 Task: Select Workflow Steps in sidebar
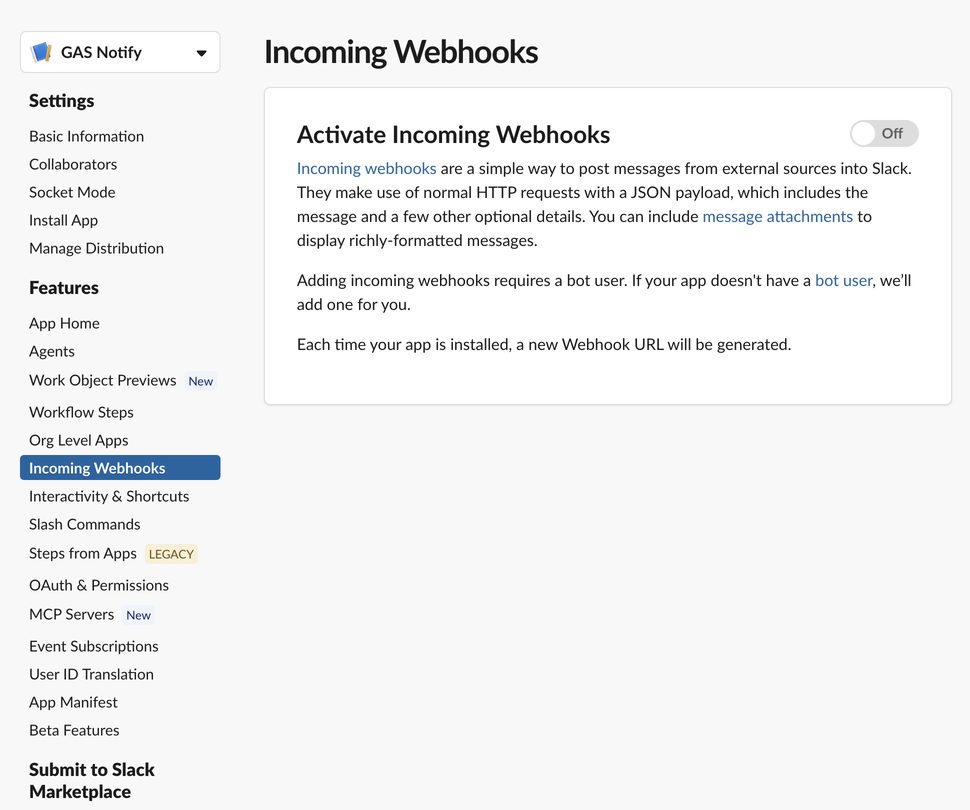(x=82, y=412)
